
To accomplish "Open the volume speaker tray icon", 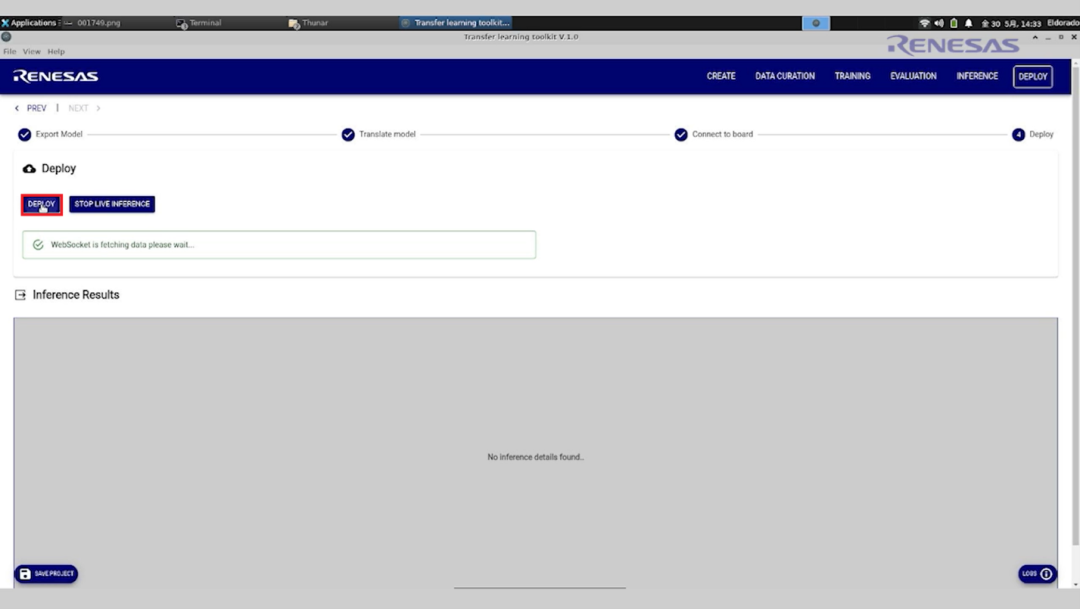I will pos(939,23).
